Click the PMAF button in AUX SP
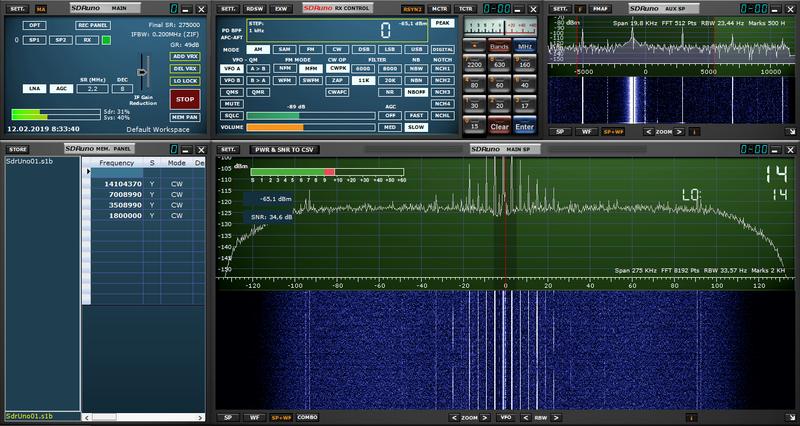Screen dimensions: 800x426 pyautogui.click(x=600, y=9)
